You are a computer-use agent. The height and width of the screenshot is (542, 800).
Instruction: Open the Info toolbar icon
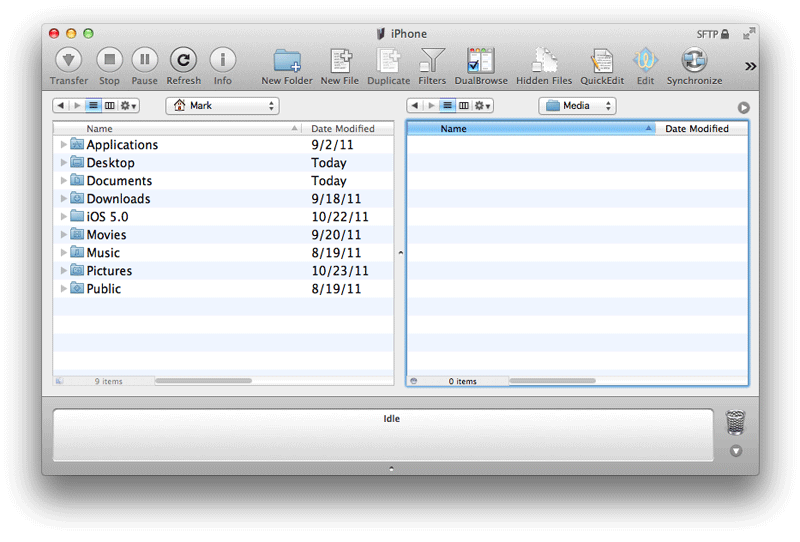pyautogui.click(x=222, y=61)
